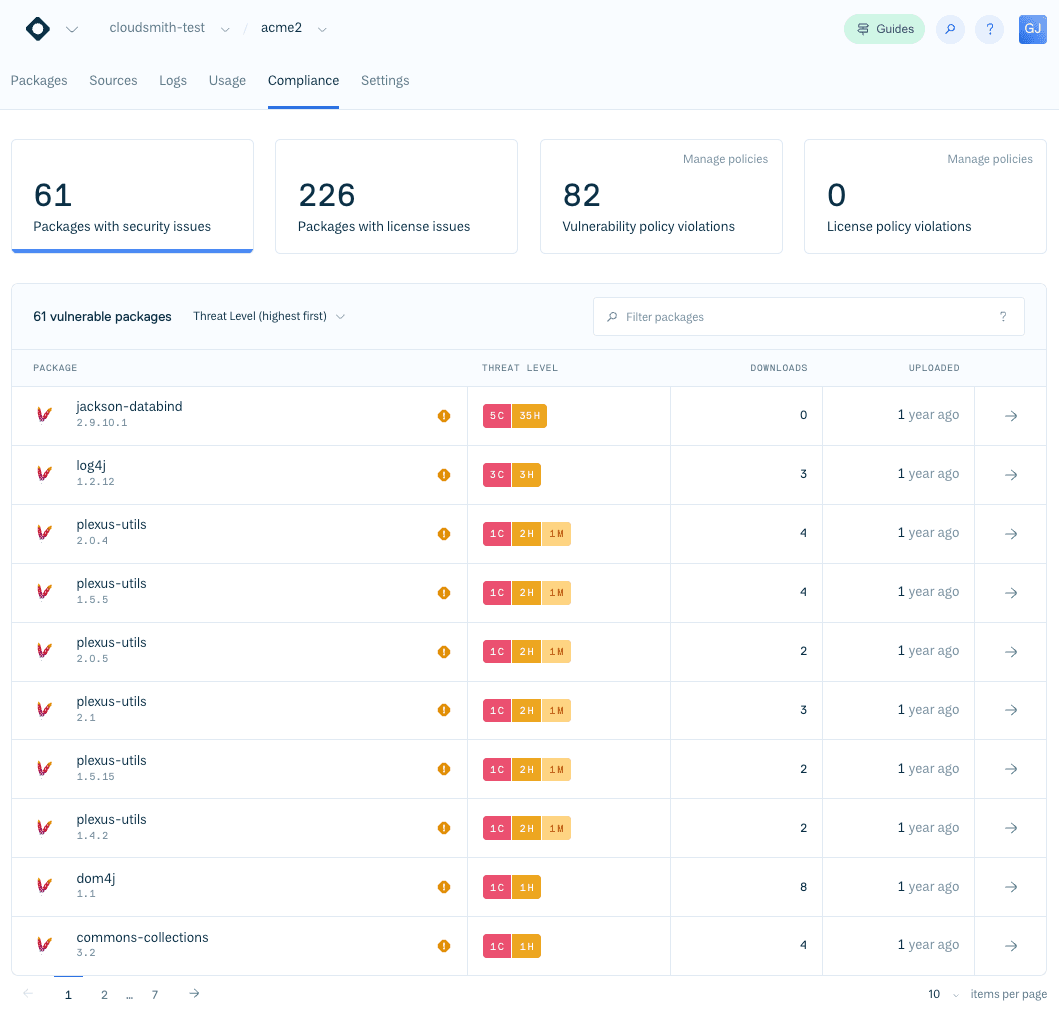This screenshot has width=1059, height=1011.
Task: Click Manage policies on License policy card
Action: tap(989, 159)
